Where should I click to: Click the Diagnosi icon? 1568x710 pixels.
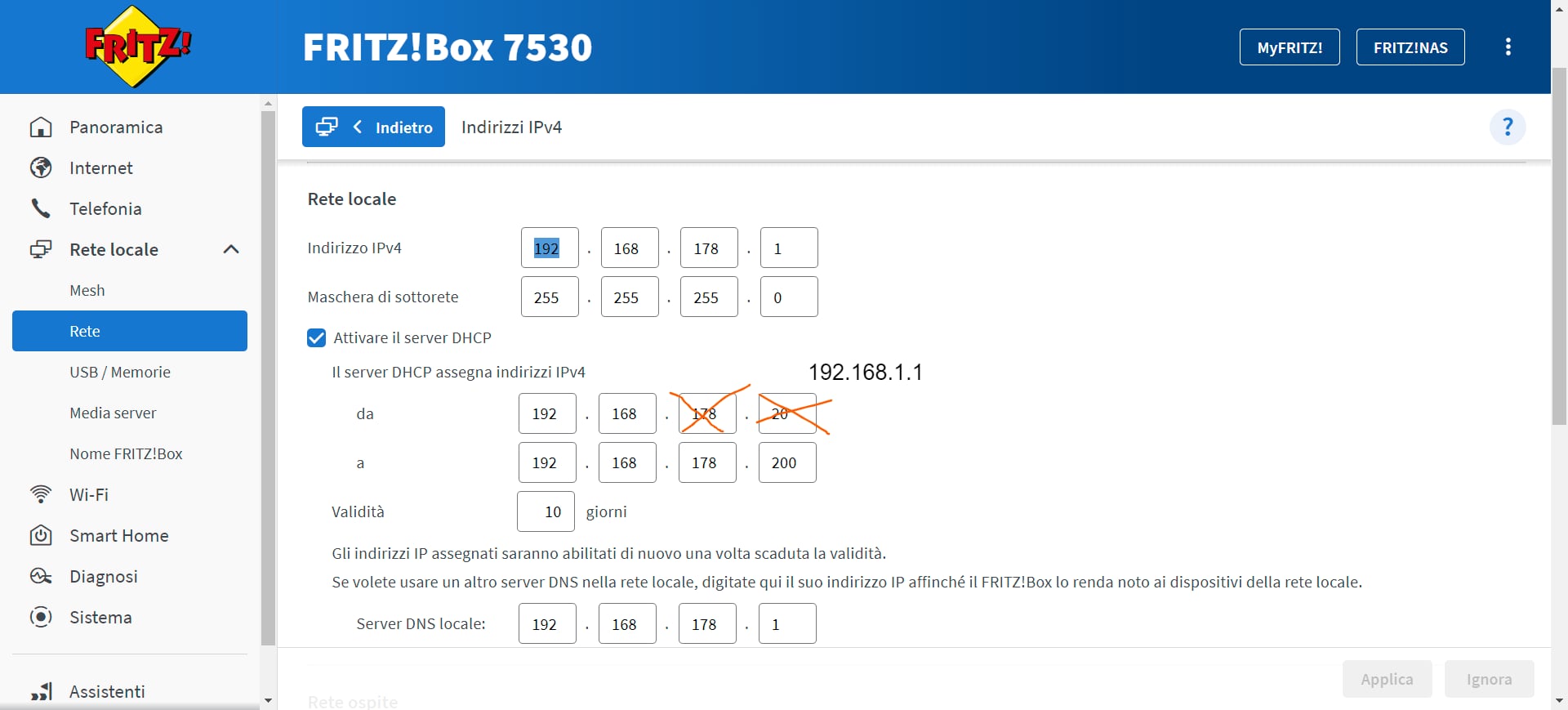tap(41, 576)
